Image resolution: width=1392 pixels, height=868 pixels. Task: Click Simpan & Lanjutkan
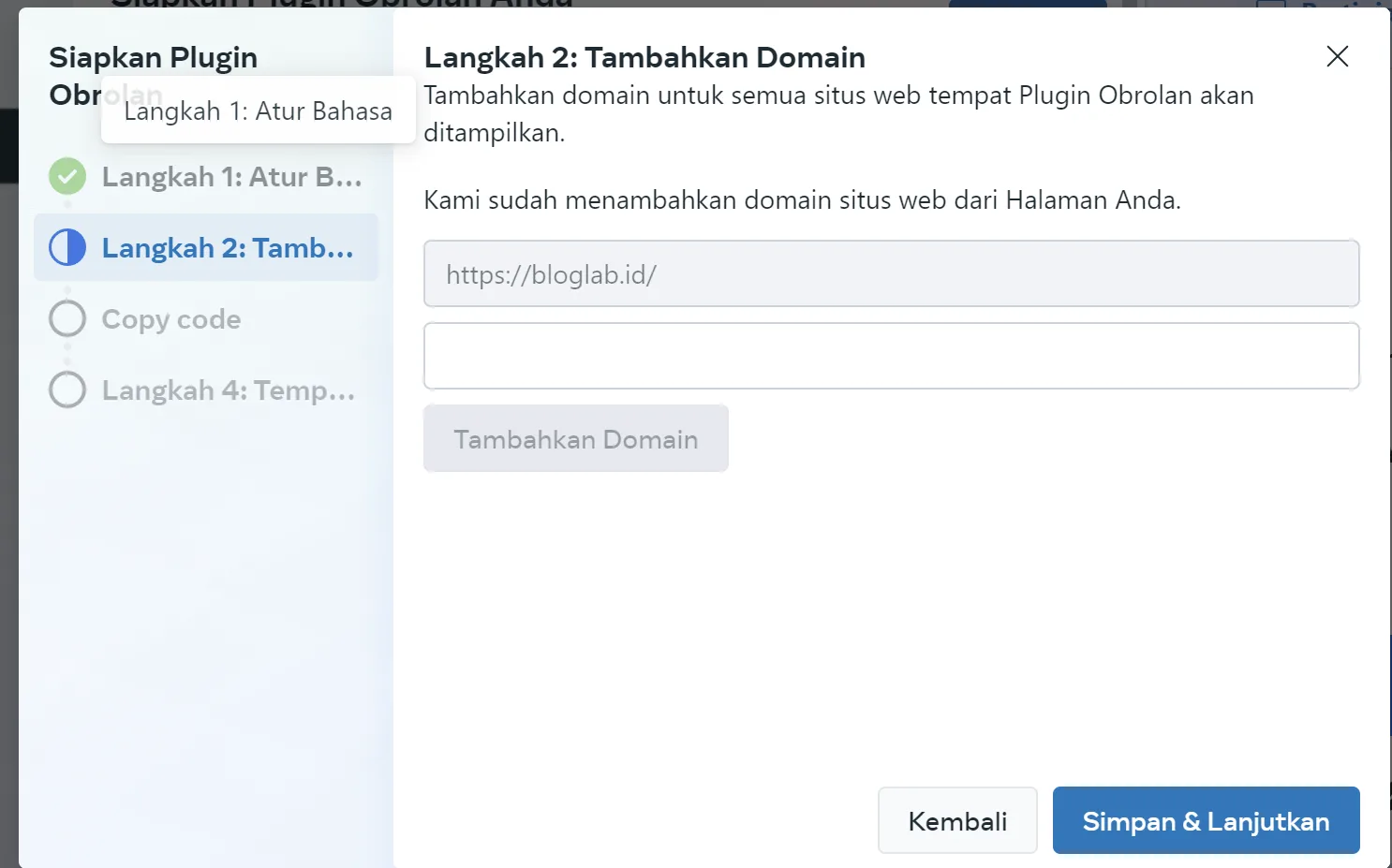tap(1206, 820)
